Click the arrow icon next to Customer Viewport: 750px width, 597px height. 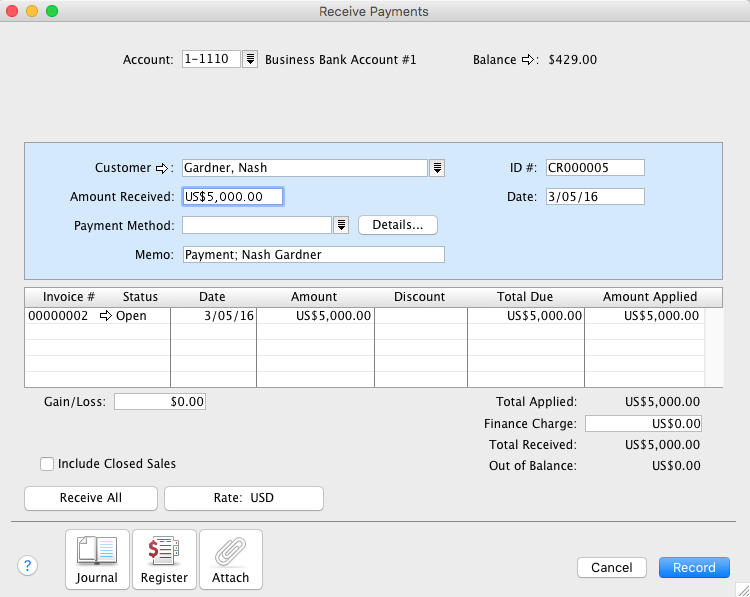(x=164, y=168)
